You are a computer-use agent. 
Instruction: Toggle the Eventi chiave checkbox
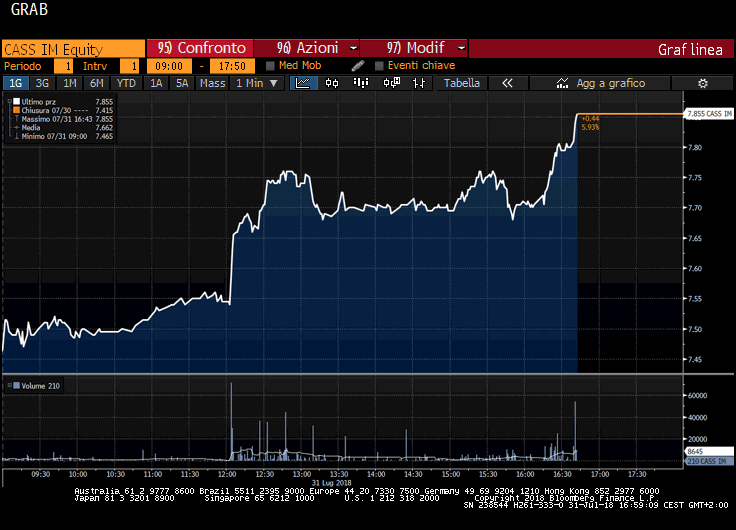click(379, 66)
